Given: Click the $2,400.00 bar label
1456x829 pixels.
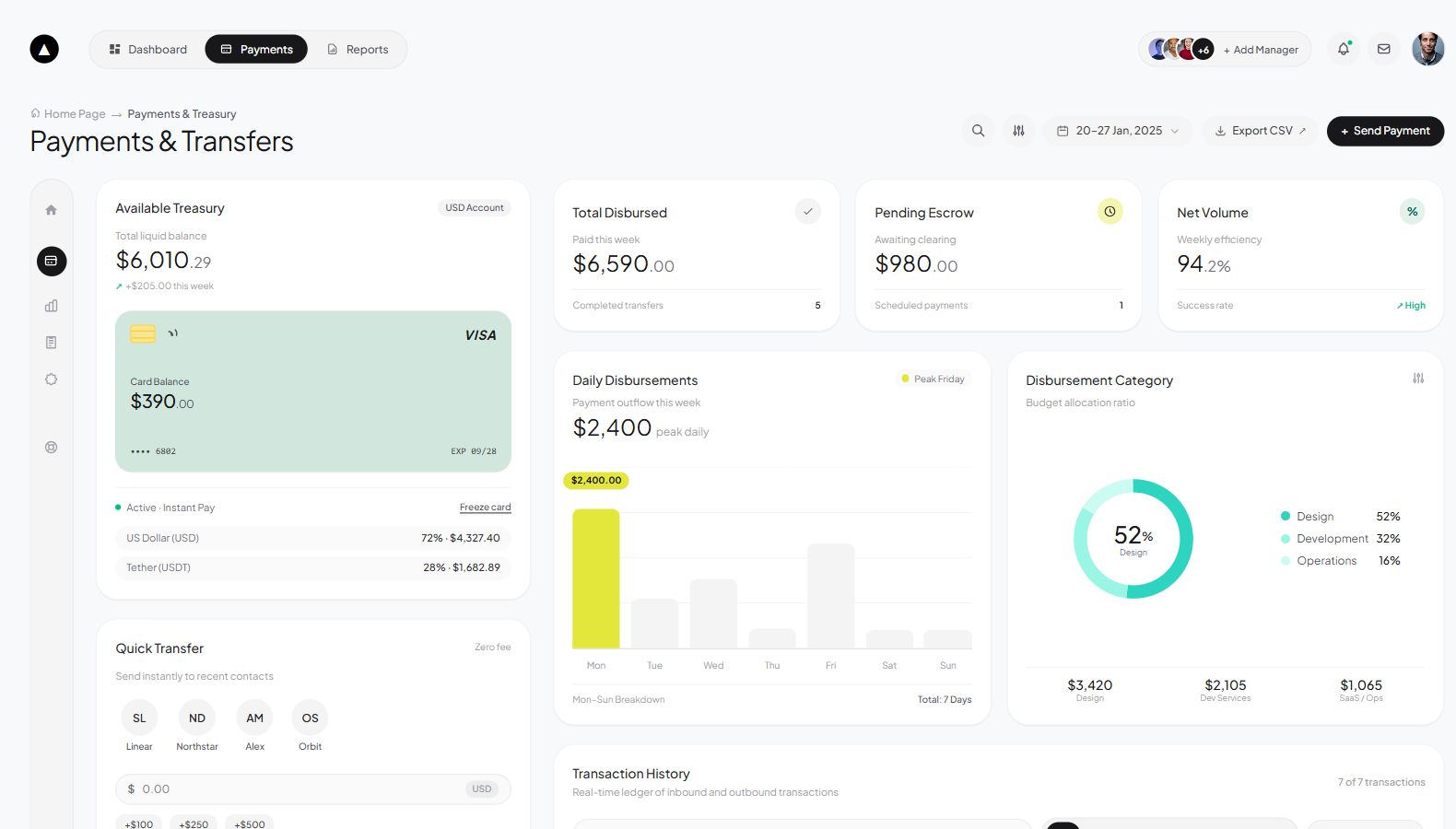Looking at the screenshot, I should (x=596, y=481).
